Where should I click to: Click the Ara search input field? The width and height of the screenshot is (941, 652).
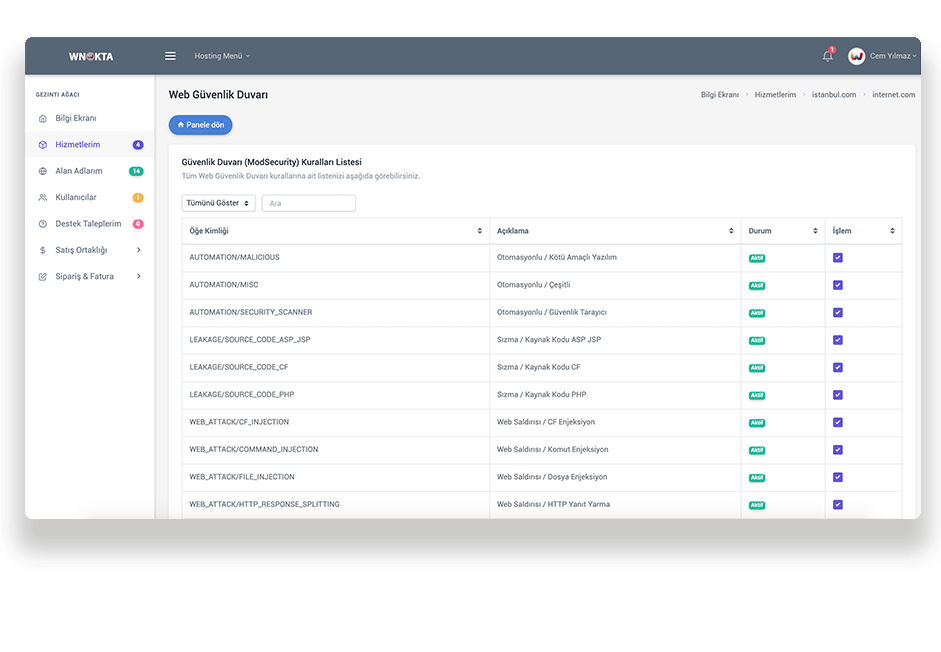click(x=308, y=203)
